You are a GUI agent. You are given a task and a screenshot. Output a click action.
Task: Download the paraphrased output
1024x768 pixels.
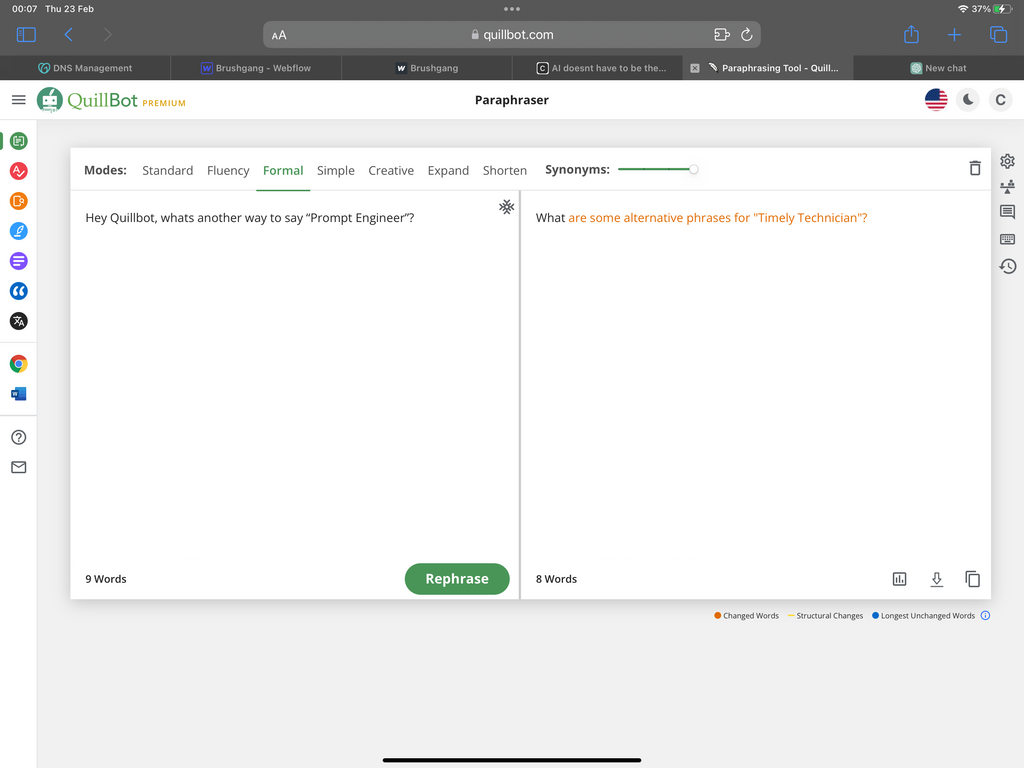[936, 579]
